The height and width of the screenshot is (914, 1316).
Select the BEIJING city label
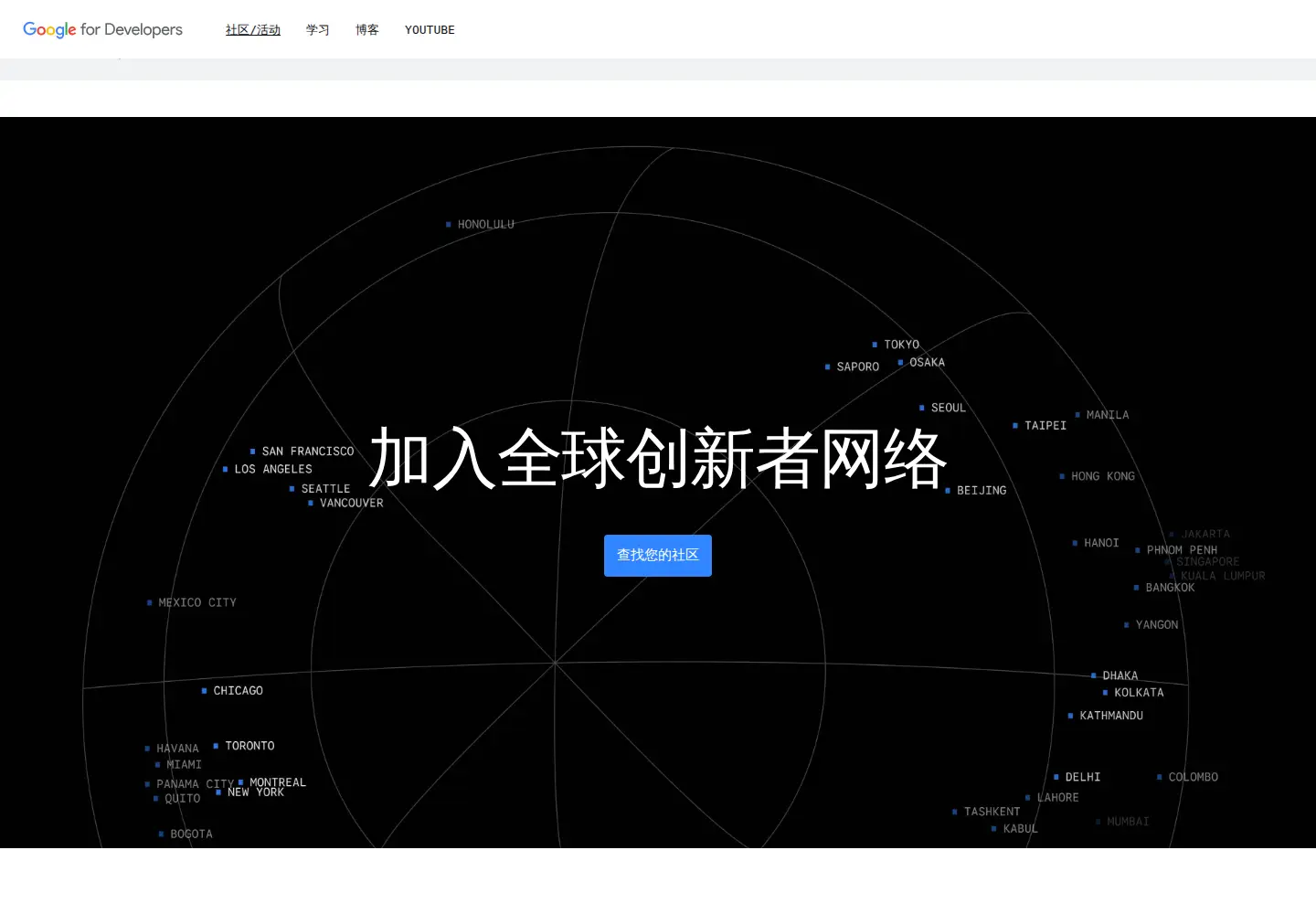pos(982,491)
